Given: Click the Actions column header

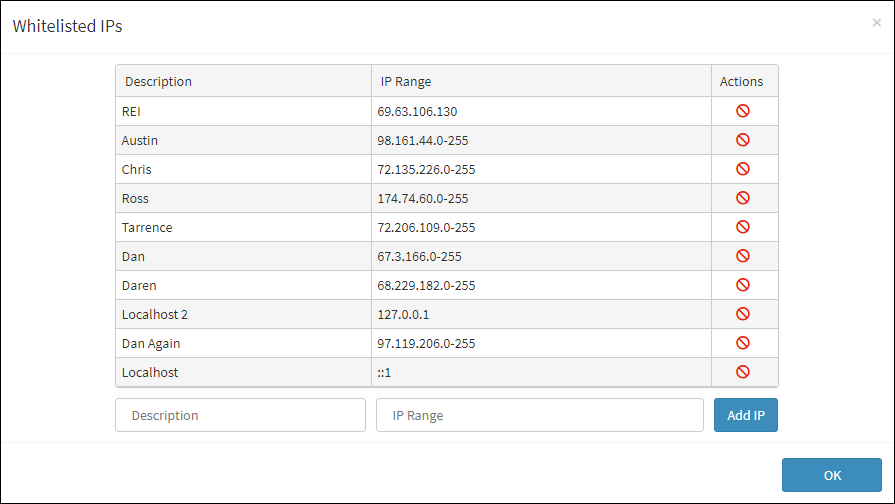Looking at the screenshot, I should coord(741,81).
